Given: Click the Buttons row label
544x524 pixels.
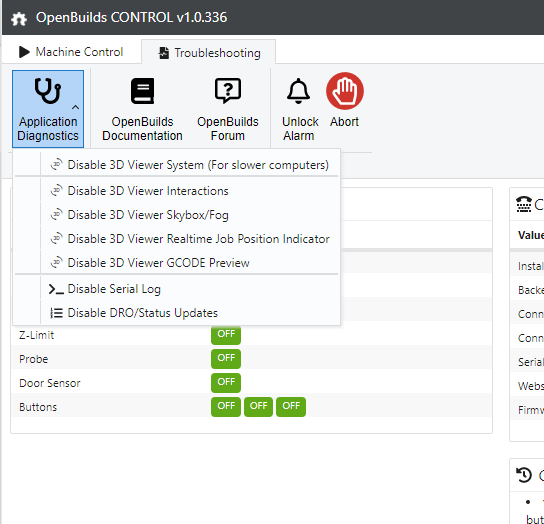Looking at the screenshot, I should [38, 407].
